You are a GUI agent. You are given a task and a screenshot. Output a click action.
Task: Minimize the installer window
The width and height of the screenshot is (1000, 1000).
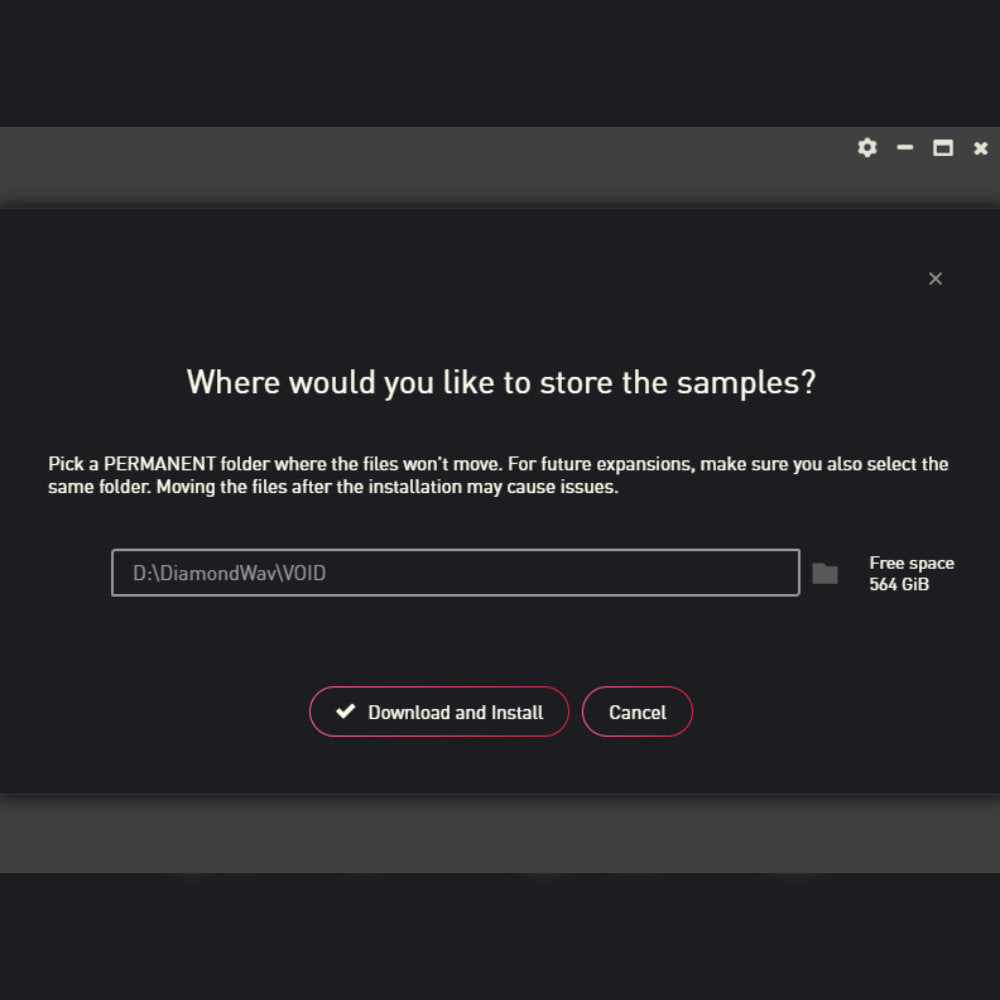tap(905, 148)
